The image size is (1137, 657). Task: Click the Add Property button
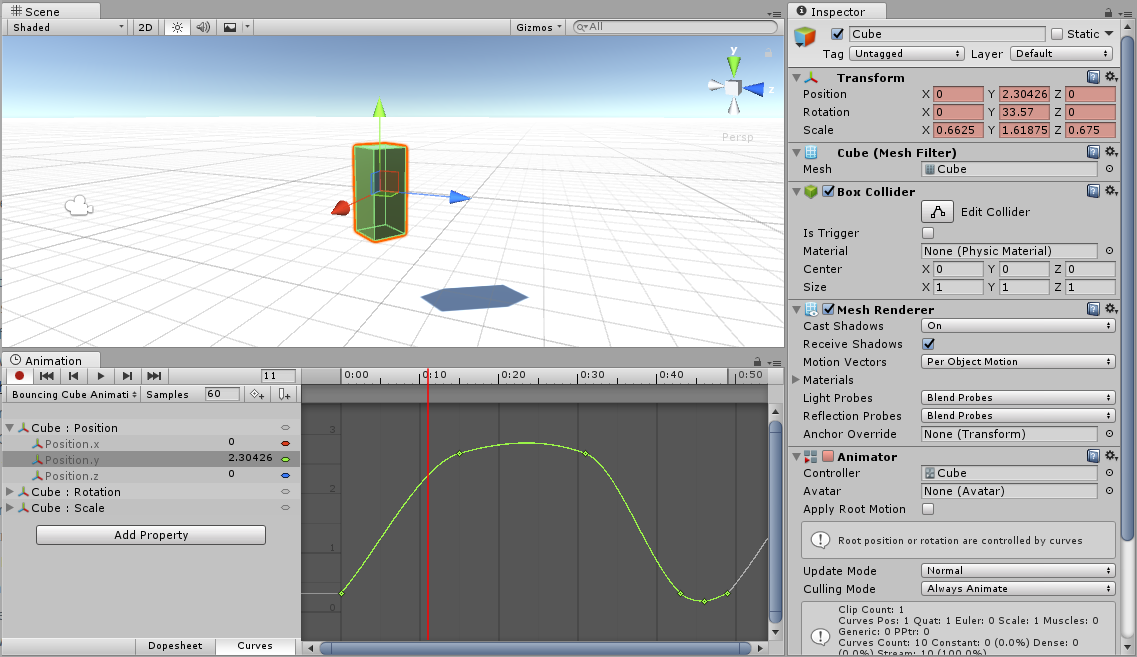click(x=150, y=535)
